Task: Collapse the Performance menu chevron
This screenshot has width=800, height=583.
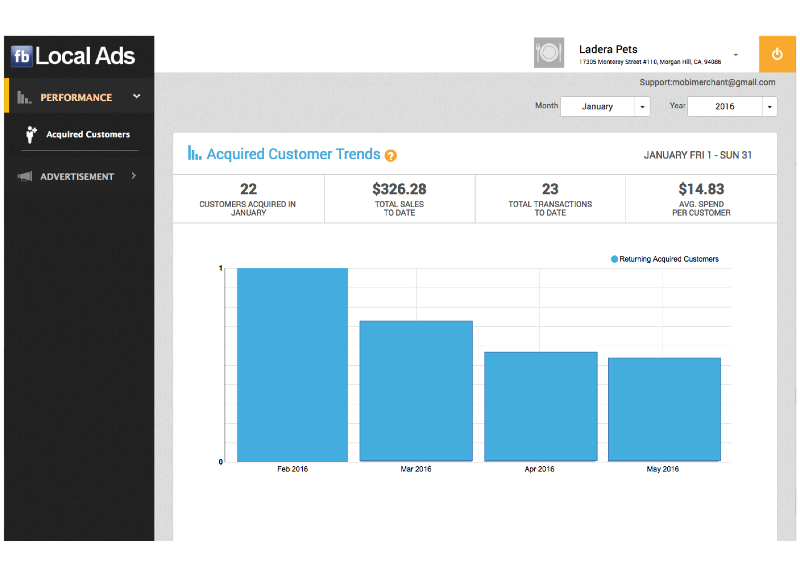Action: point(137,97)
